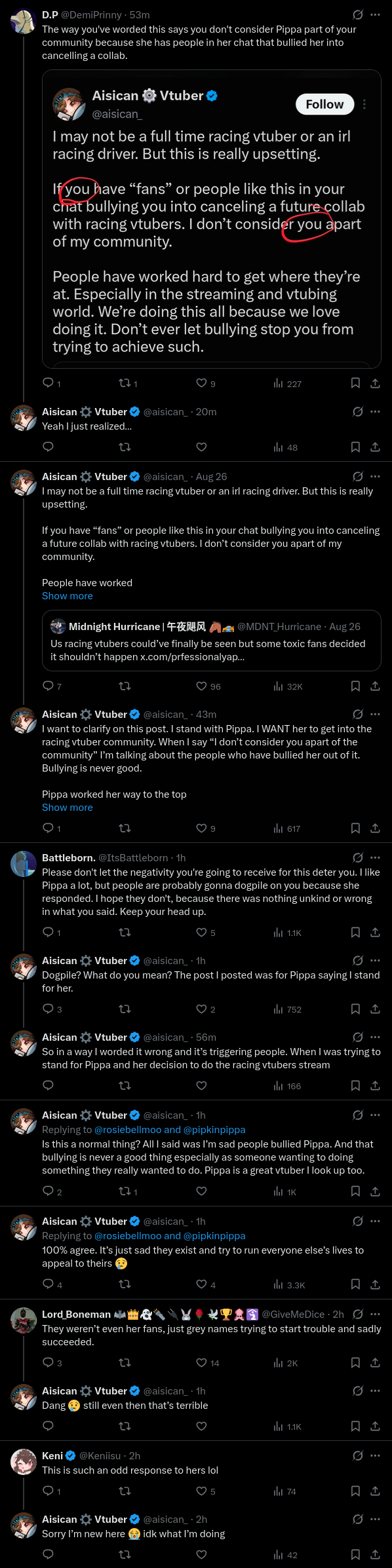Open Midnight Hurricane's quoted post
392x1568 pixels.
[x=211, y=641]
